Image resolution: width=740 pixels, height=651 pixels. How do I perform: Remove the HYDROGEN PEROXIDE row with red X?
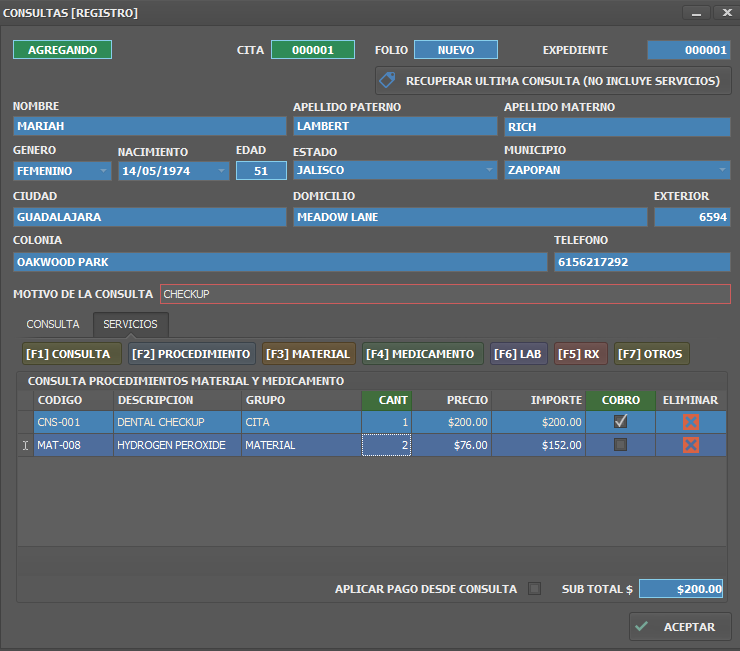(690, 445)
